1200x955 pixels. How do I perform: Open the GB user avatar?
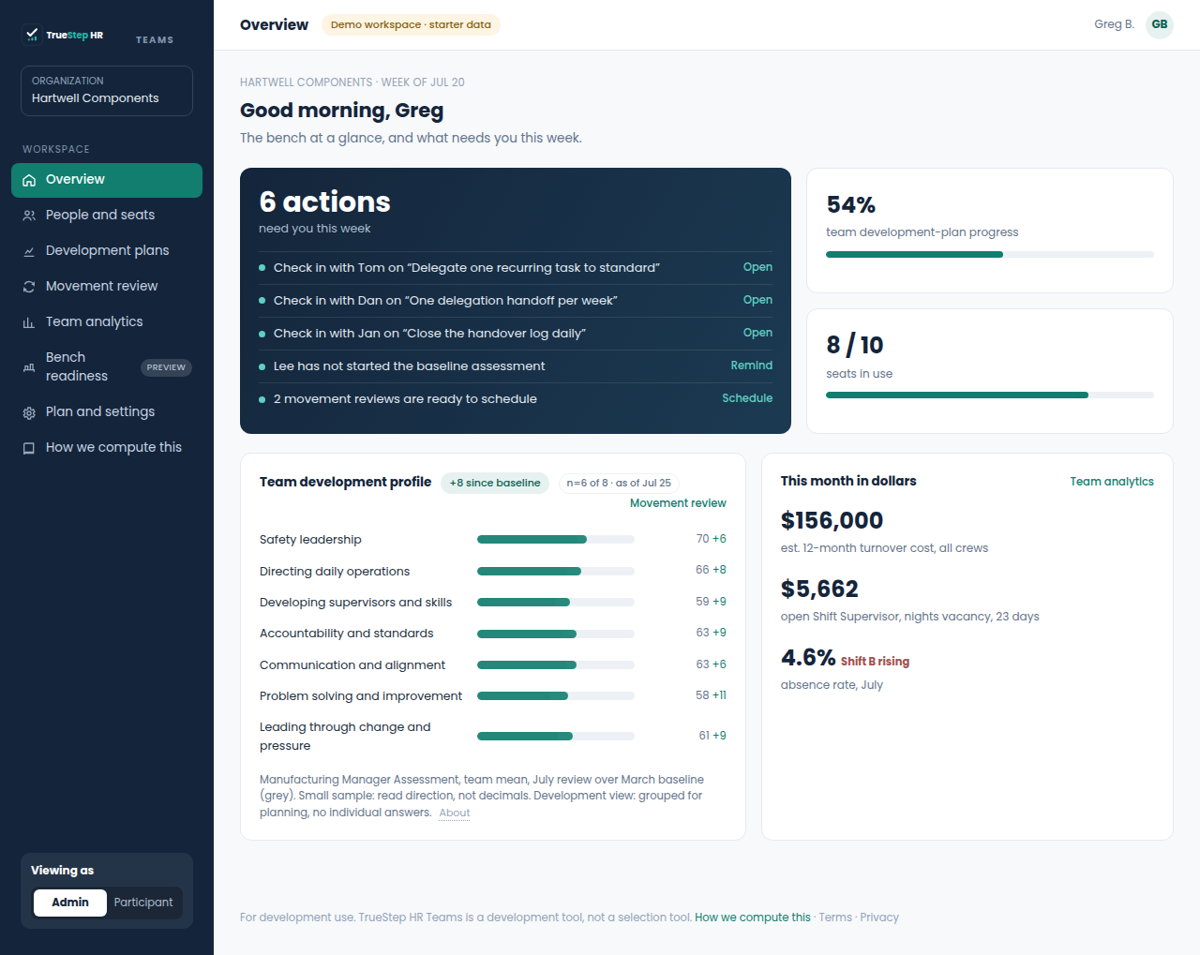[1159, 25]
